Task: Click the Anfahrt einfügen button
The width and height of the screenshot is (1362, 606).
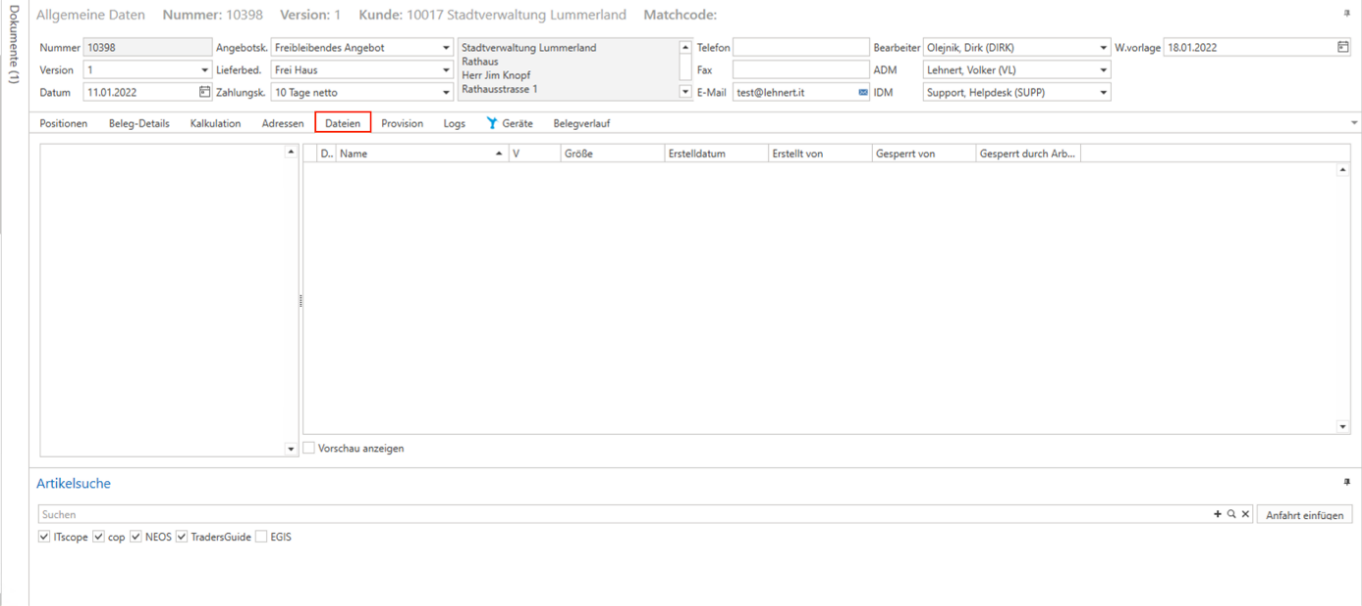Action: 1304,514
